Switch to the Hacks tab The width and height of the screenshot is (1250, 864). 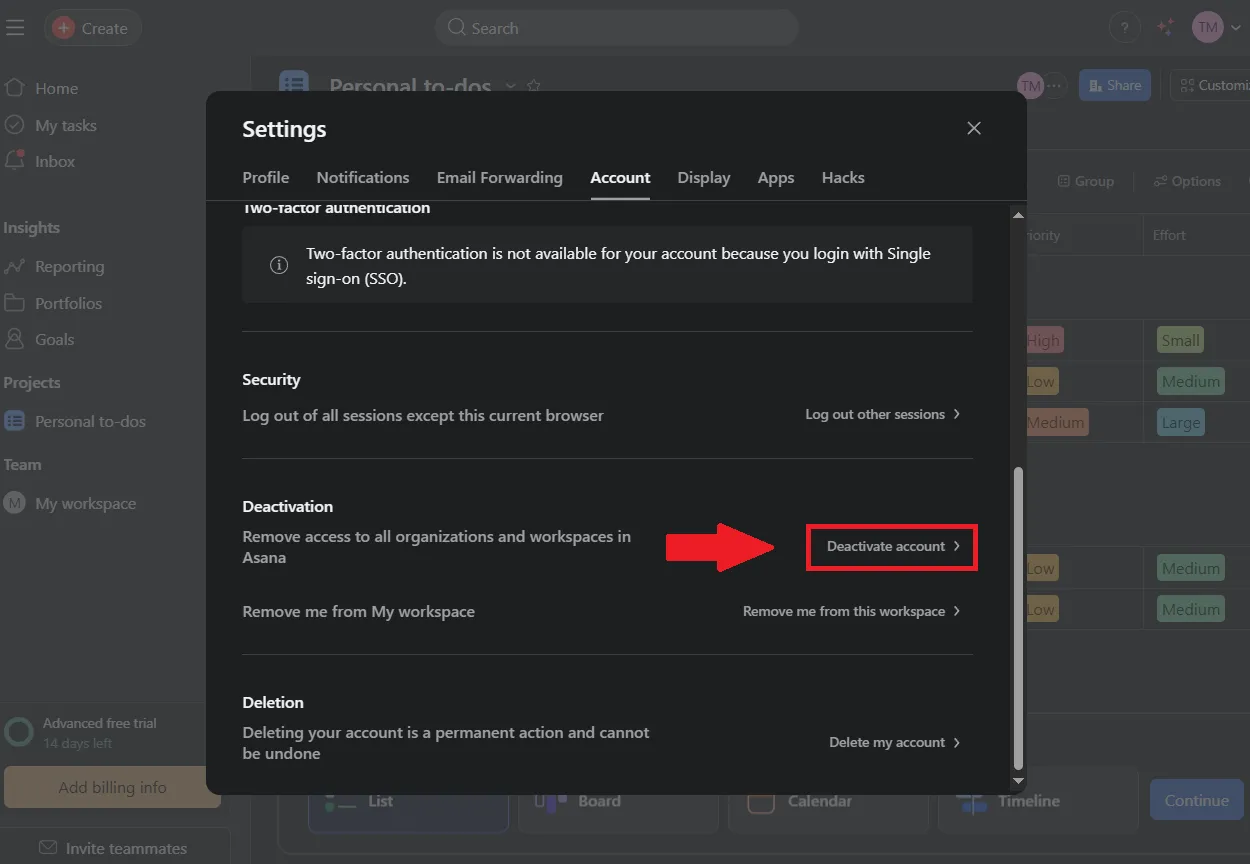843,177
